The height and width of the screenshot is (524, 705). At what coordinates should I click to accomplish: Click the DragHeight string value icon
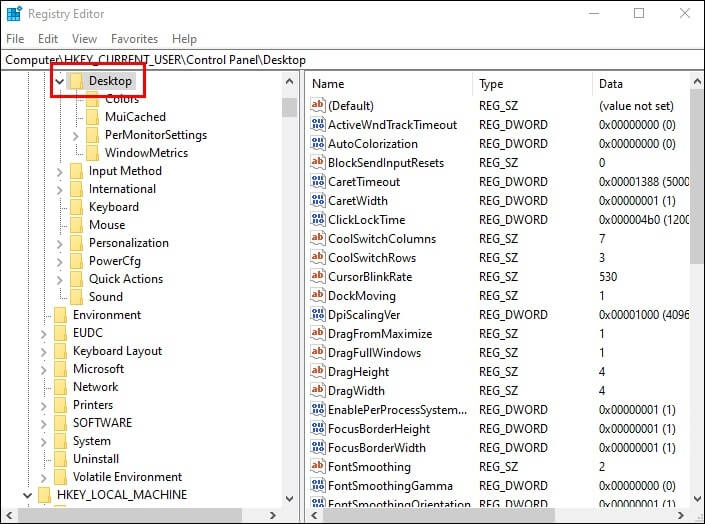point(317,372)
